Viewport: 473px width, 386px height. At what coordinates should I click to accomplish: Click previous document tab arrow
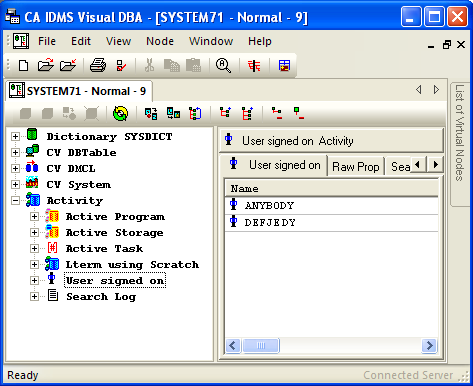click(419, 90)
